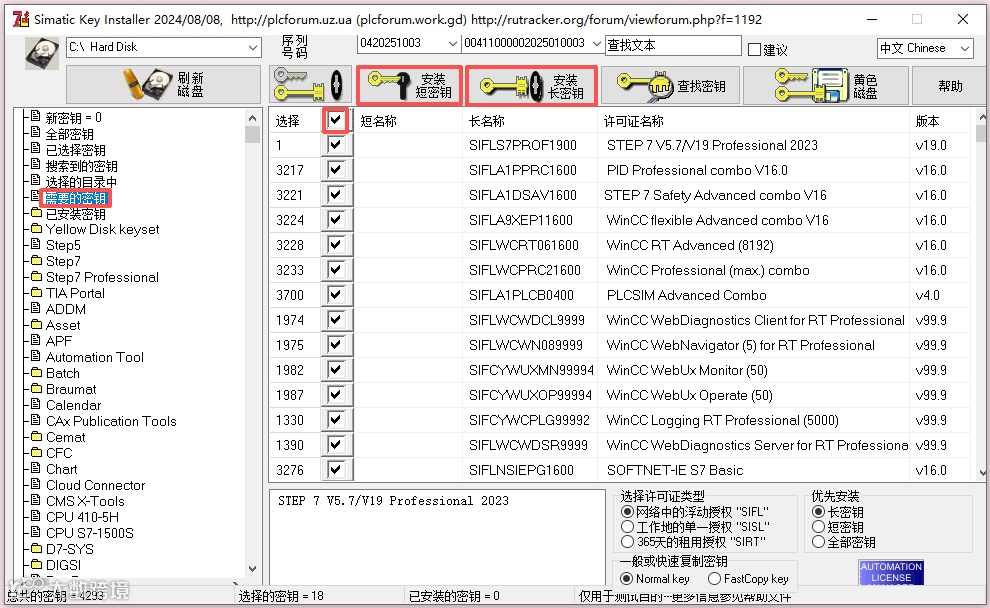Click the Step5 document icon
Viewport: 990px width, 608px height.
coord(37,244)
